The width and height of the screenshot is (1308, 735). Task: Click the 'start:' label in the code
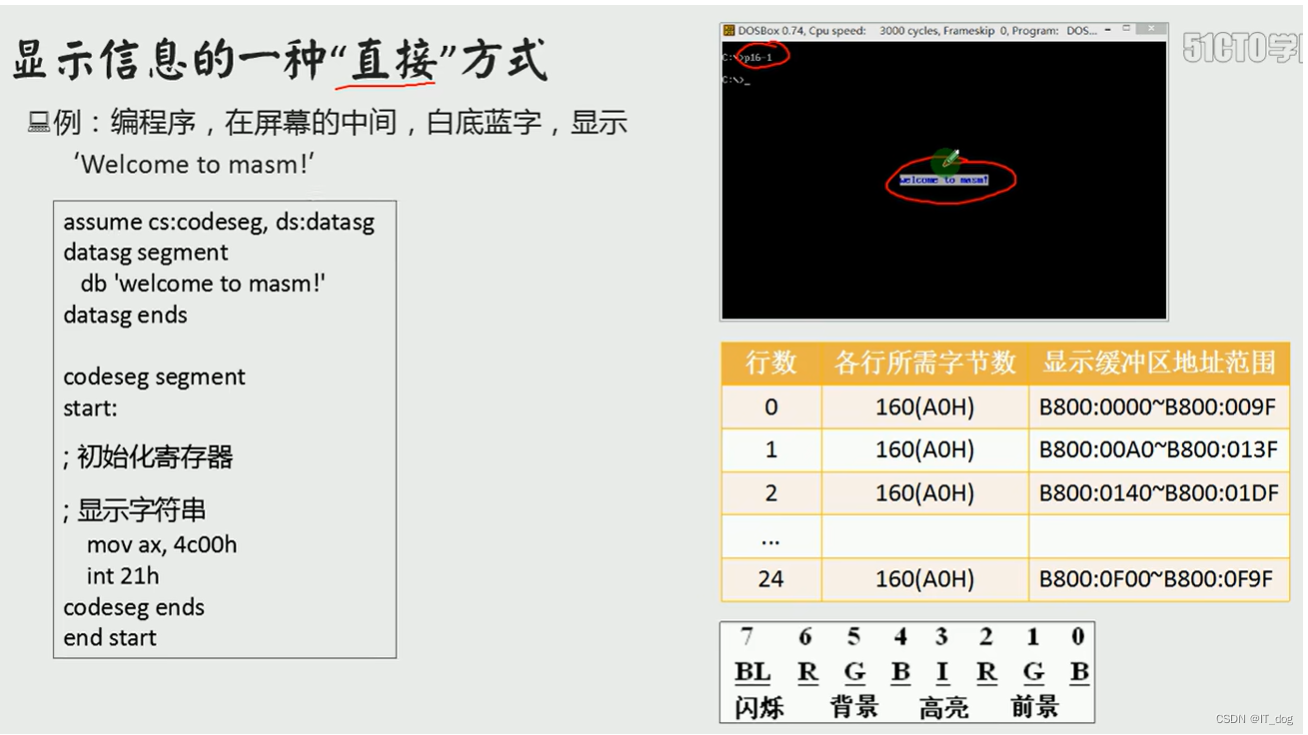(x=90, y=408)
